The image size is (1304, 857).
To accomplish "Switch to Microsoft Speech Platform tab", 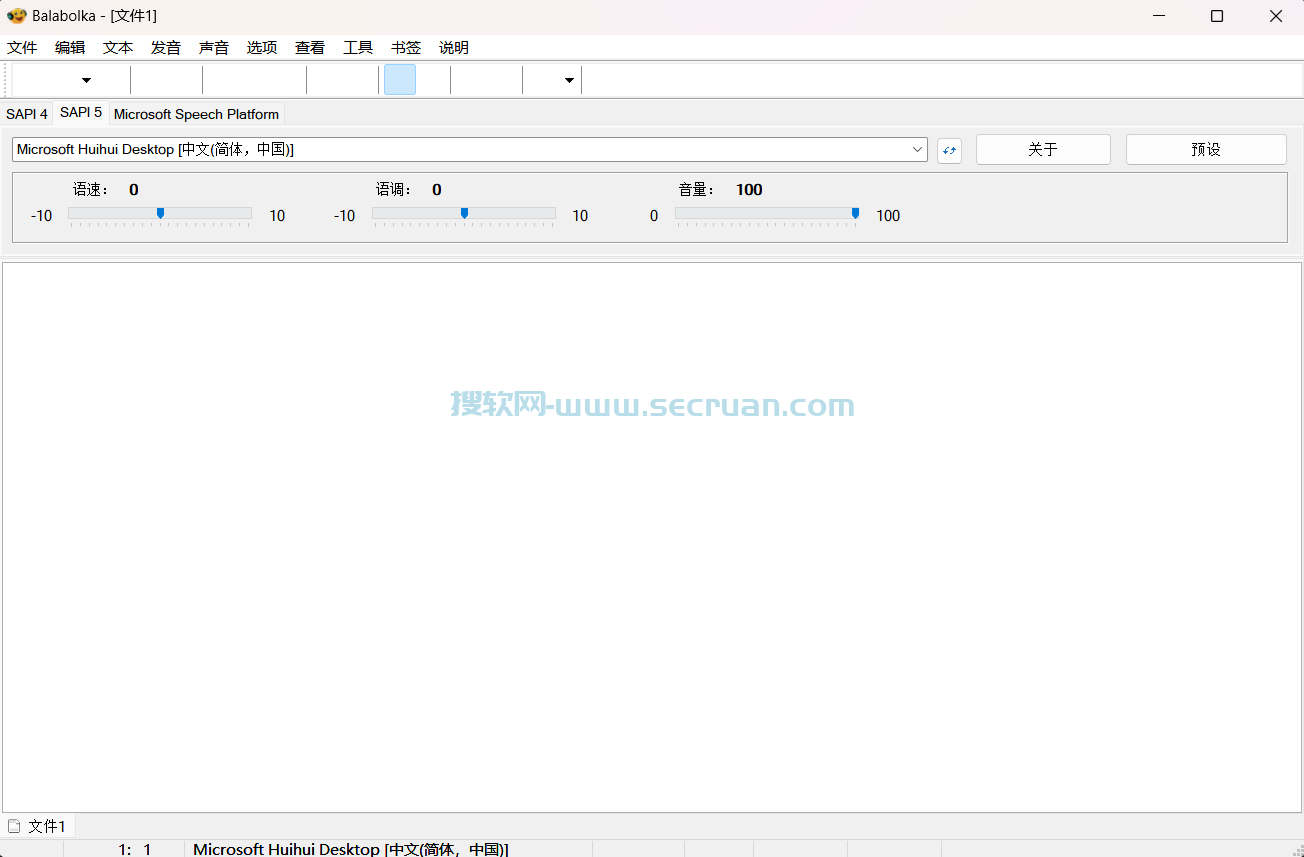I will [196, 114].
